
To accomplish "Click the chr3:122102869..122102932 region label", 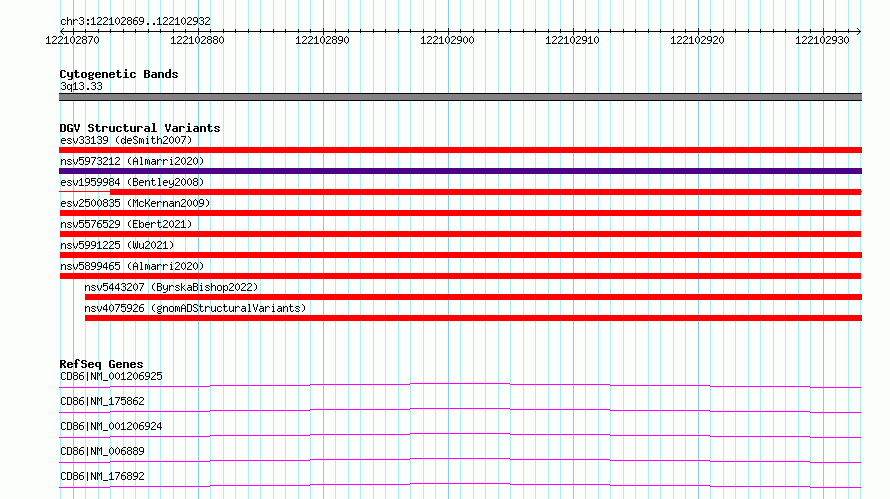I will point(135,21).
